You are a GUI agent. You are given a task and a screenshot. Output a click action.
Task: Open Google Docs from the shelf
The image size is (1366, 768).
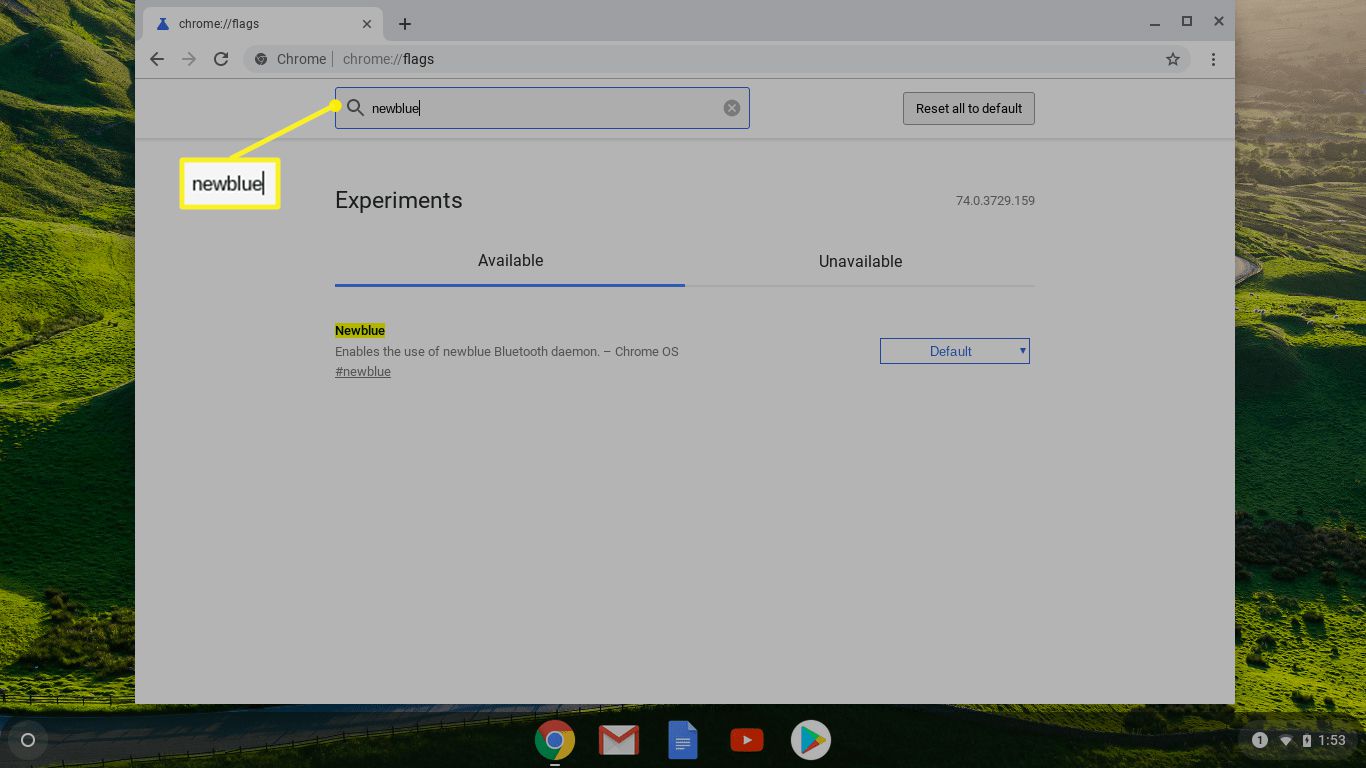pos(683,740)
